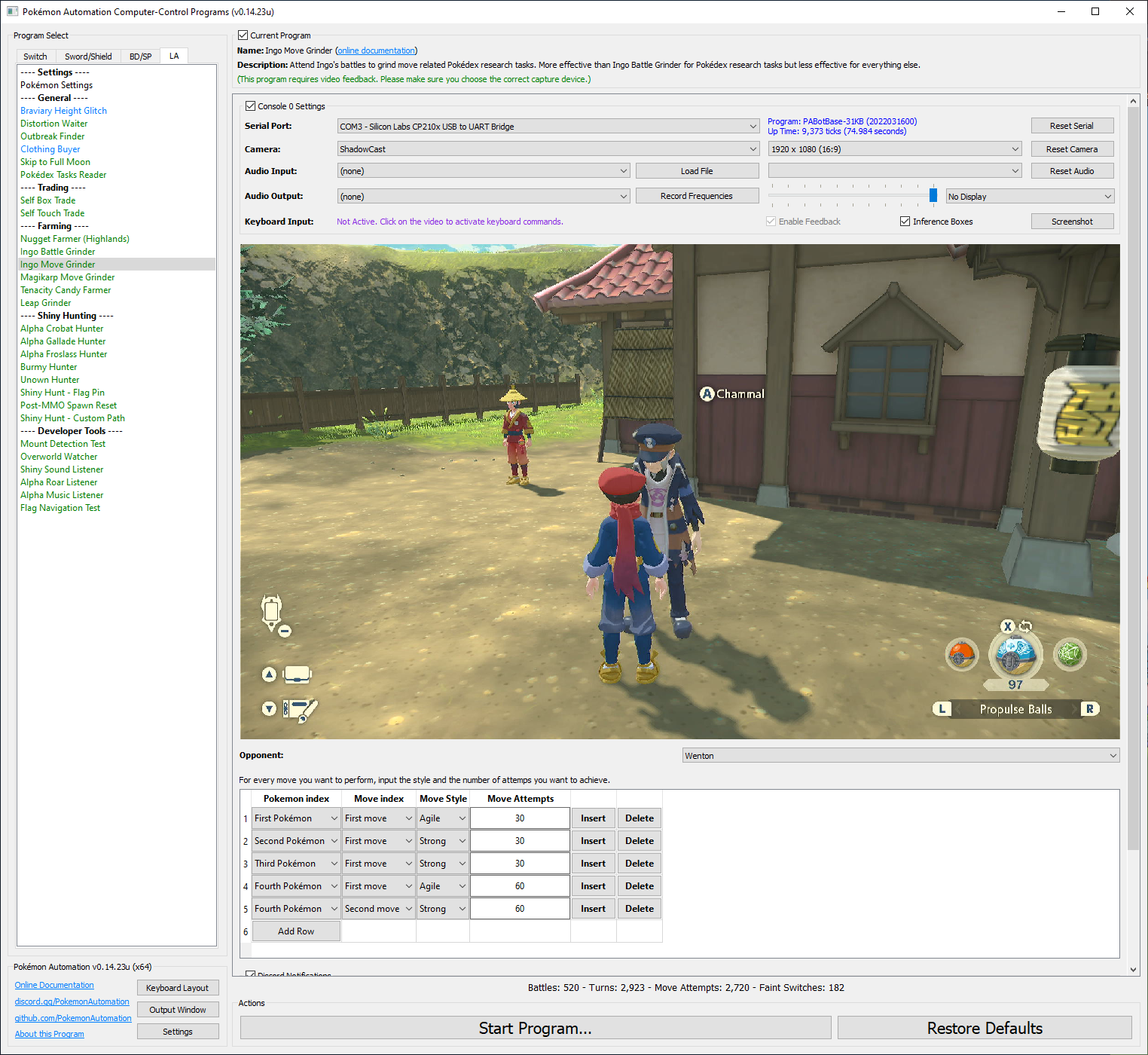Open the online documentation link near program name
Image resolution: width=1148 pixels, height=1055 pixels.
(376, 50)
